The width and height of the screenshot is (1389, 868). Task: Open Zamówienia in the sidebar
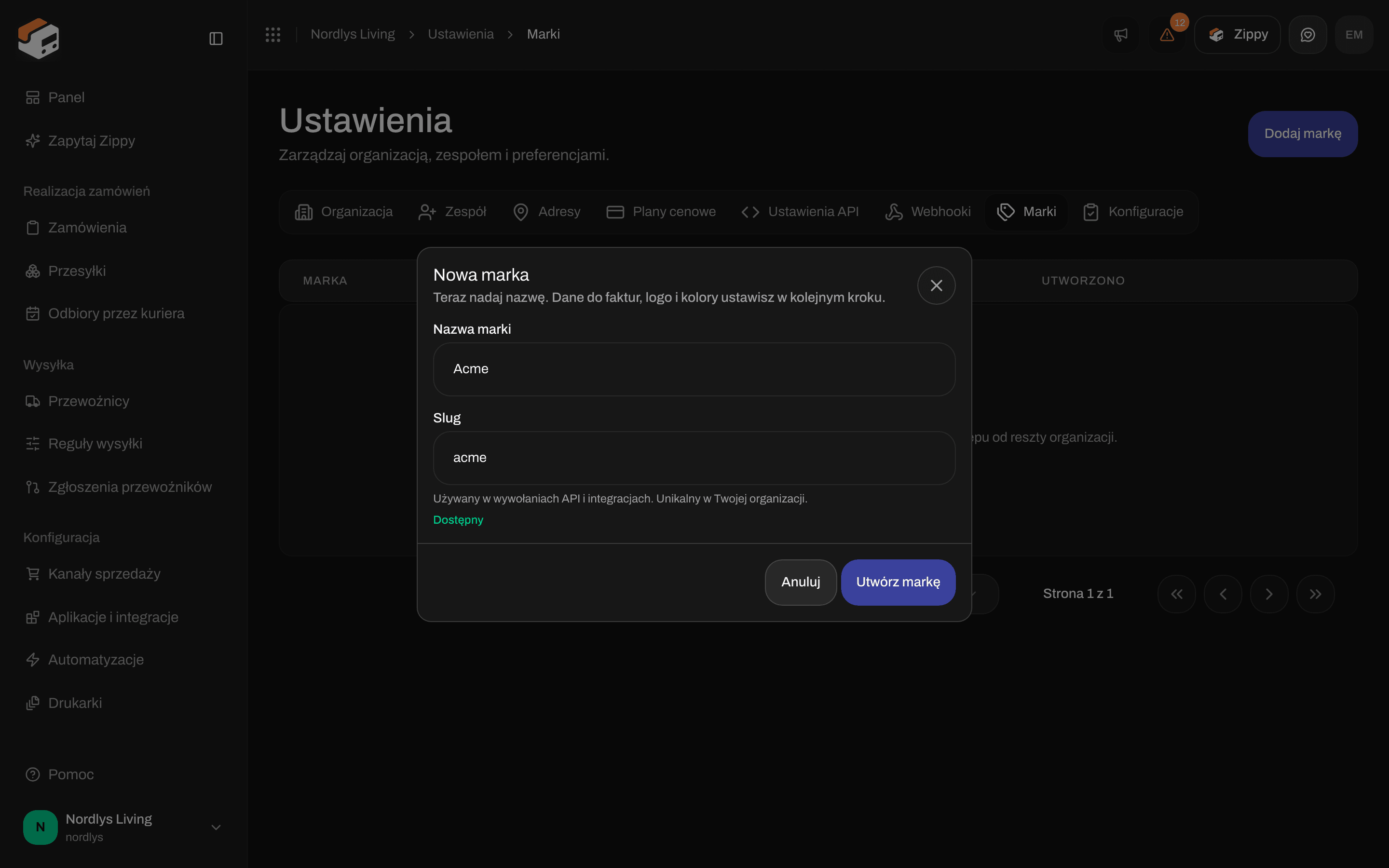[124, 228]
